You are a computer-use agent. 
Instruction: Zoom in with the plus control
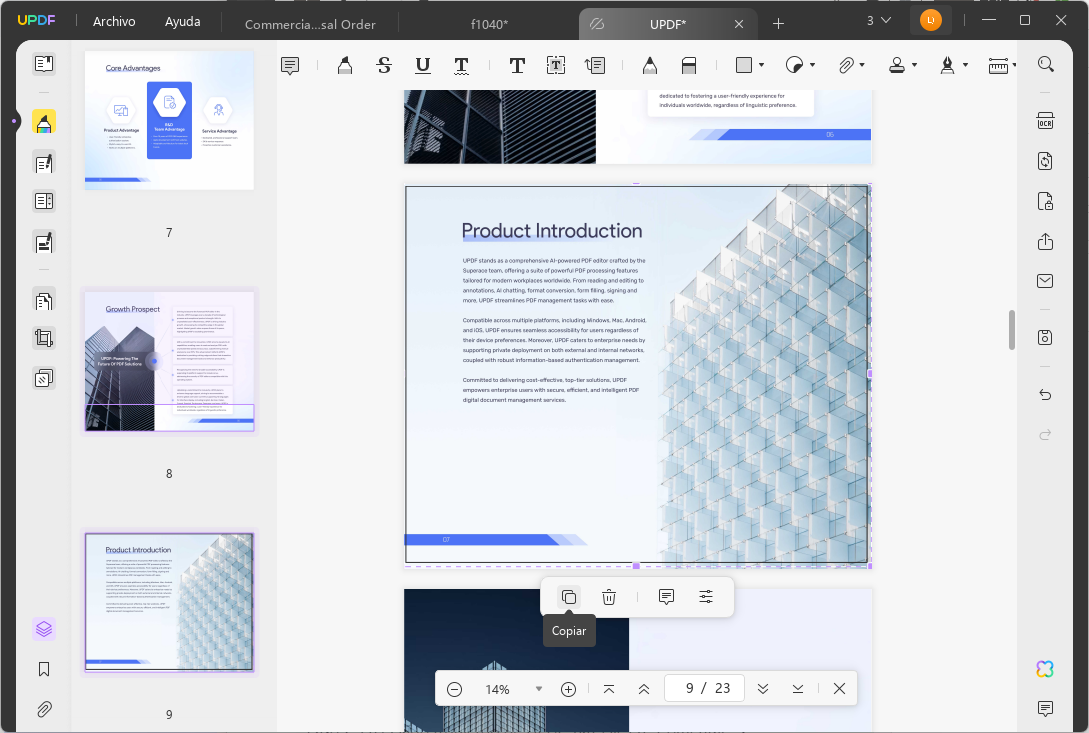pyautogui.click(x=568, y=688)
